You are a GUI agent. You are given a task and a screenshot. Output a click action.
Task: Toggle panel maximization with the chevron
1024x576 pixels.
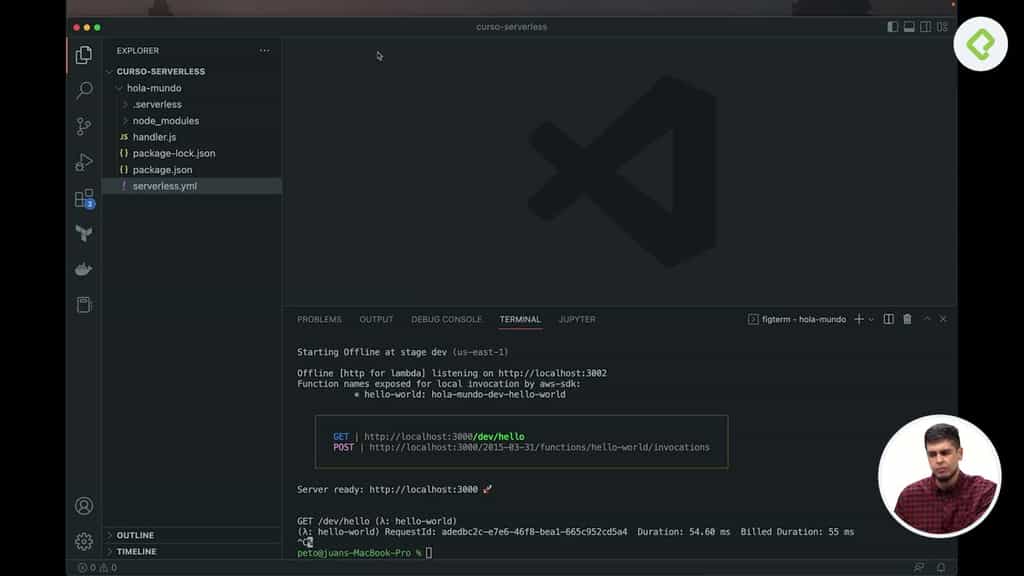(x=927, y=318)
